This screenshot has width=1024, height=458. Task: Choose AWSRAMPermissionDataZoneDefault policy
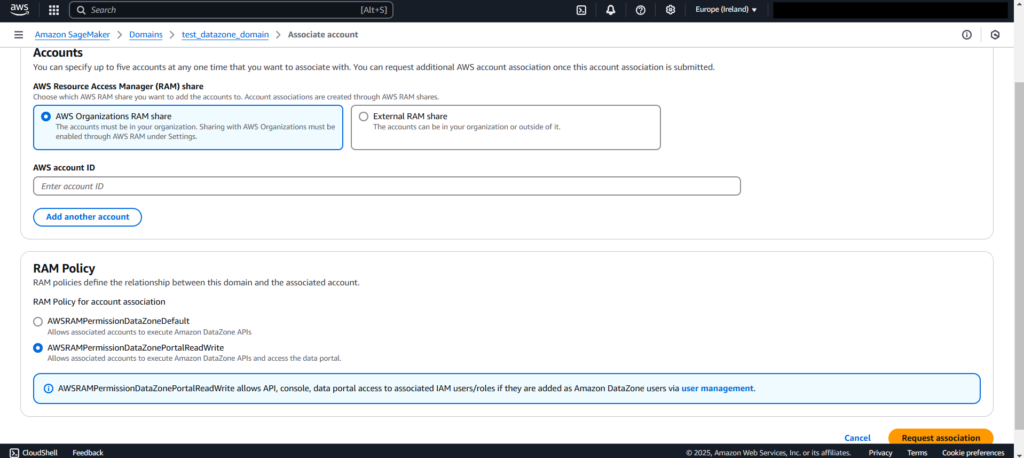pos(38,321)
